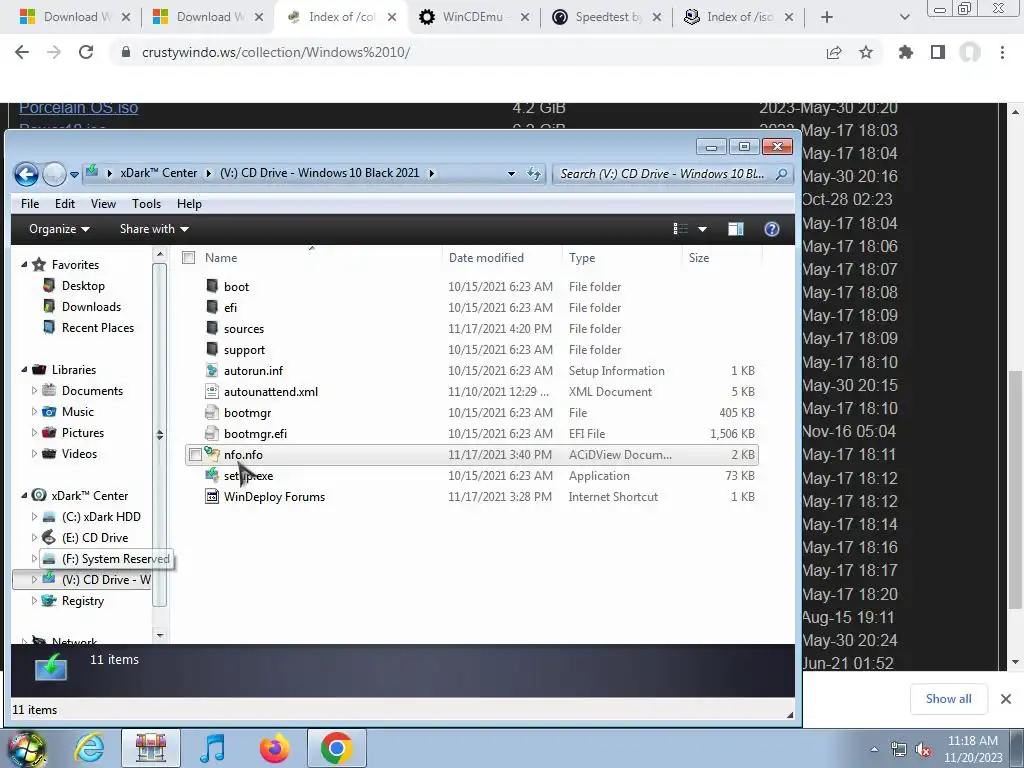This screenshot has width=1024, height=768.
Task: Click the Windows Start orb
Action: coord(26,748)
